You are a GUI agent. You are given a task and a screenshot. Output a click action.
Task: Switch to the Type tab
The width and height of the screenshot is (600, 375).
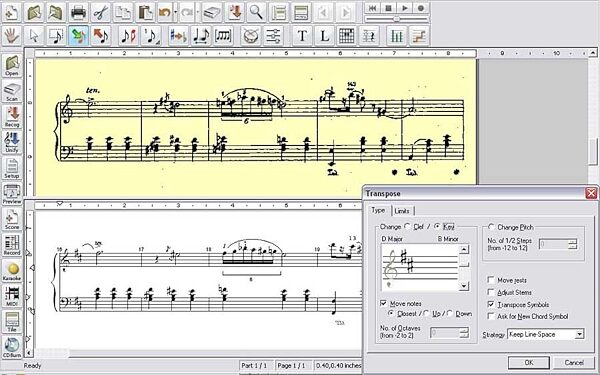pos(378,210)
